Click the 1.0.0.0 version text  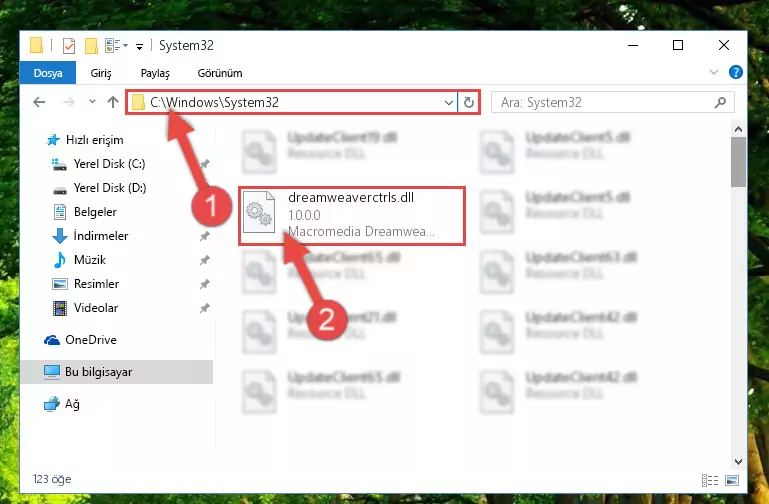coord(304,215)
